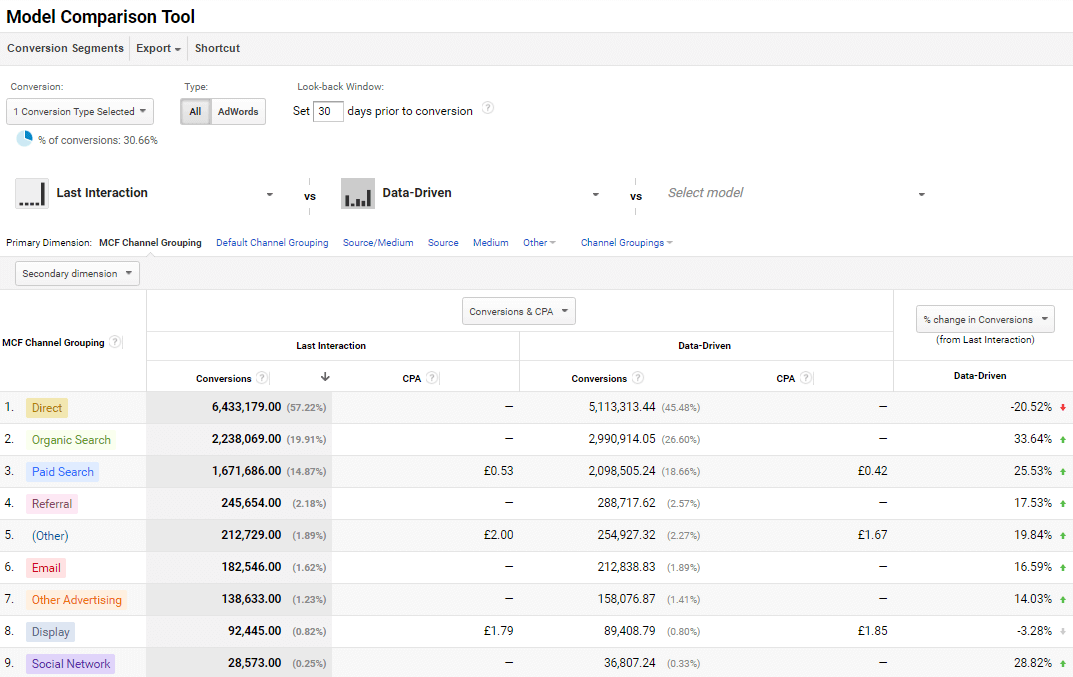Switch to Source dimension

443,243
